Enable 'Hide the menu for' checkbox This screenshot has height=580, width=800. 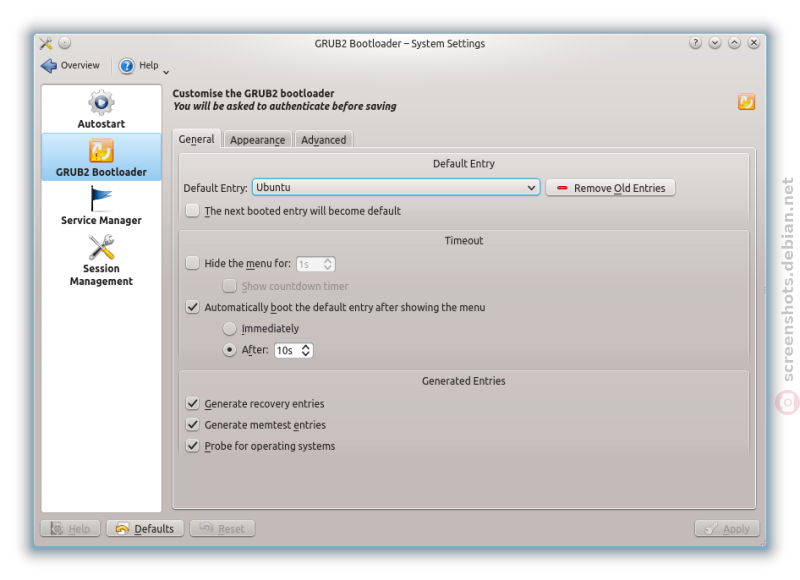[192, 263]
